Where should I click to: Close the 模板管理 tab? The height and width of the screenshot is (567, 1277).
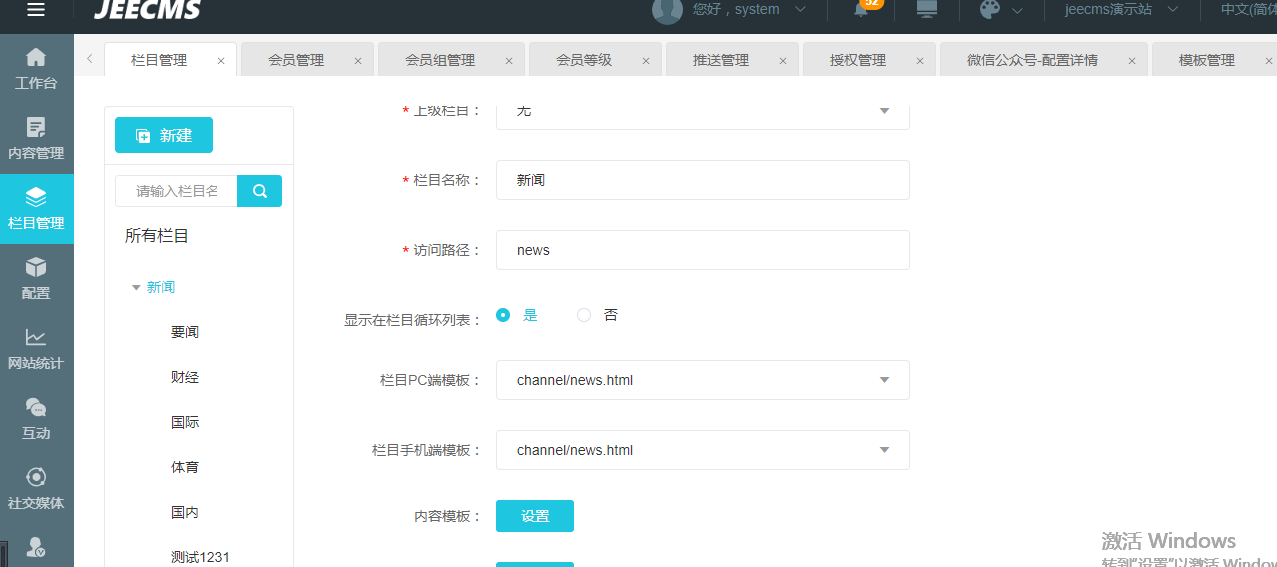(1268, 61)
